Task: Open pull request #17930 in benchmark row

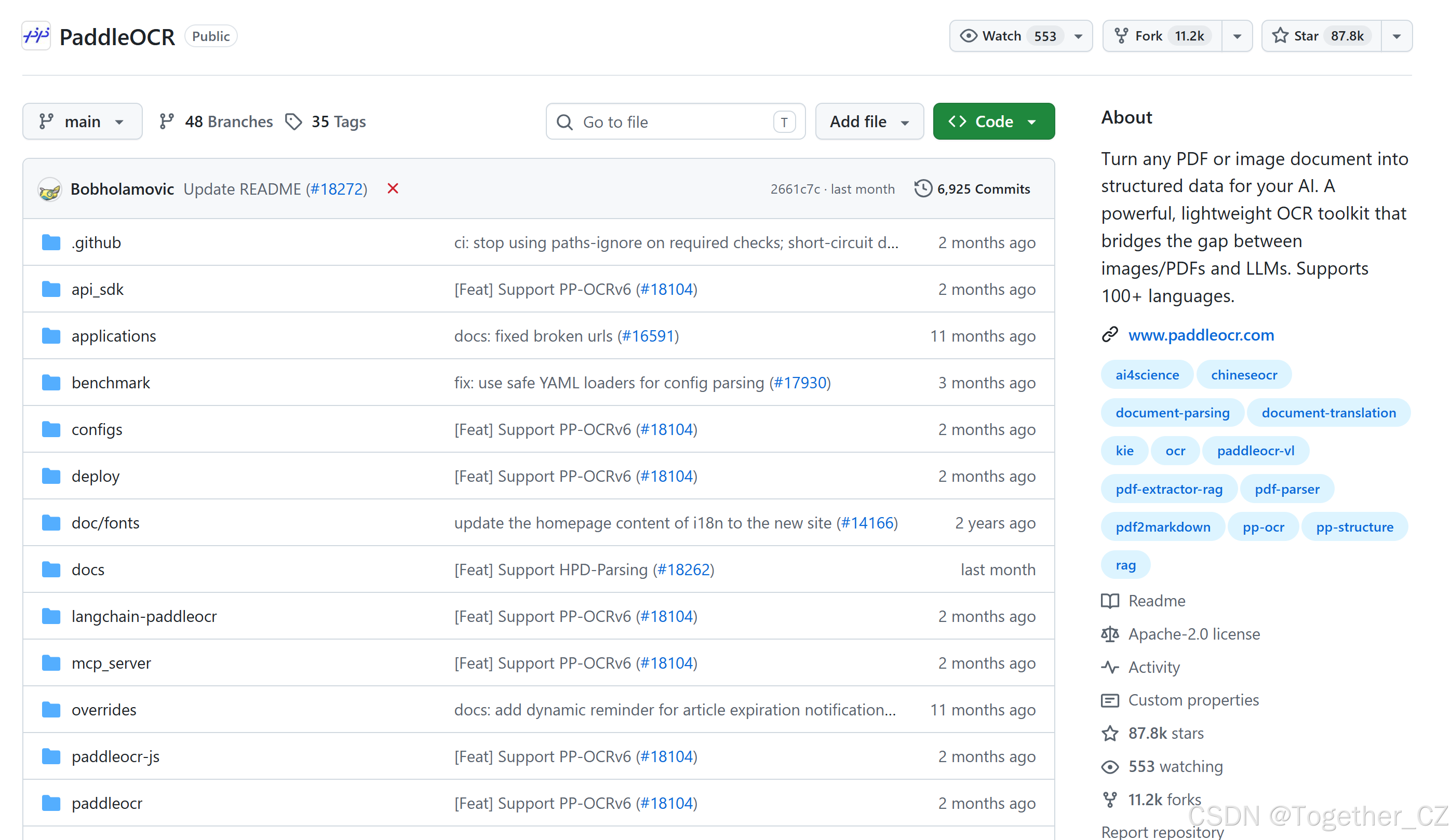Action: tap(800, 383)
